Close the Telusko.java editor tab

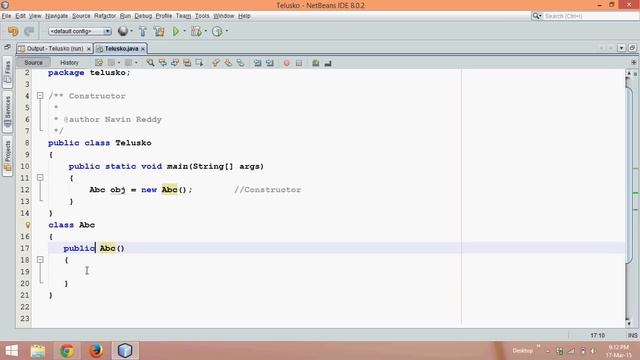[142, 49]
